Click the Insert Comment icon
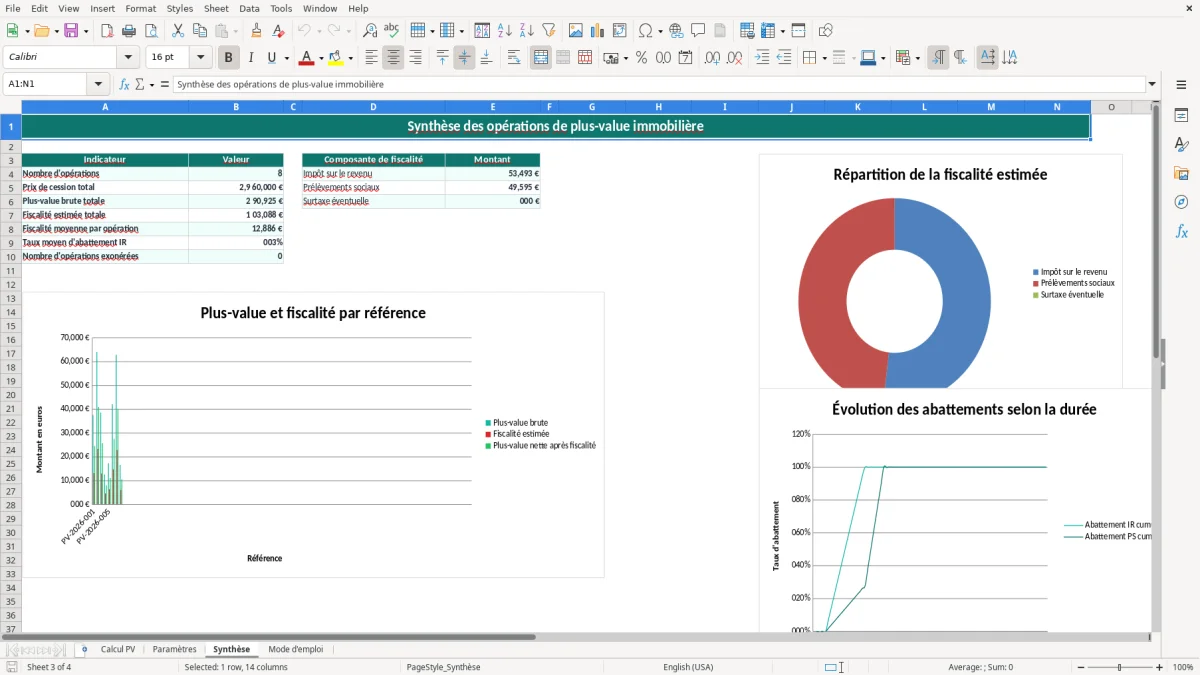The height and width of the screenshot is (675, 1200). [698, 31]
